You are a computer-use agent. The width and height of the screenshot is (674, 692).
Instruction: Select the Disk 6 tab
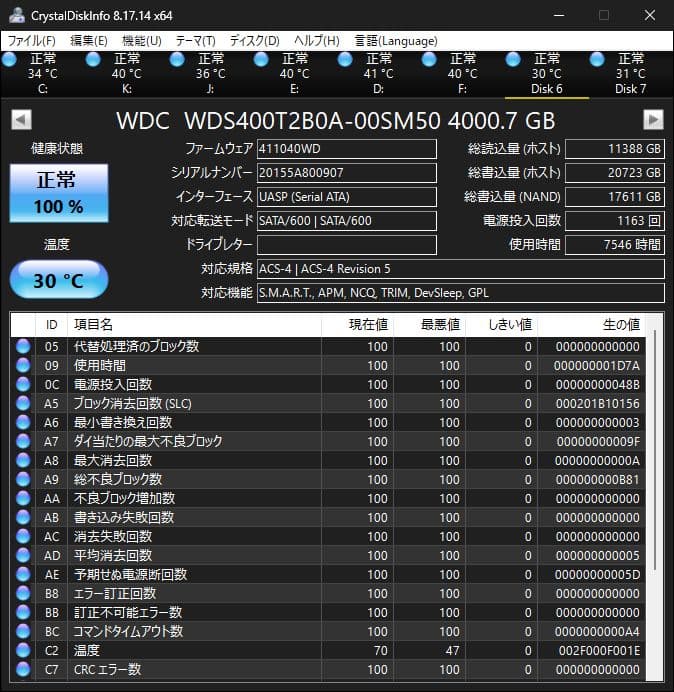(x=546, y=74)
